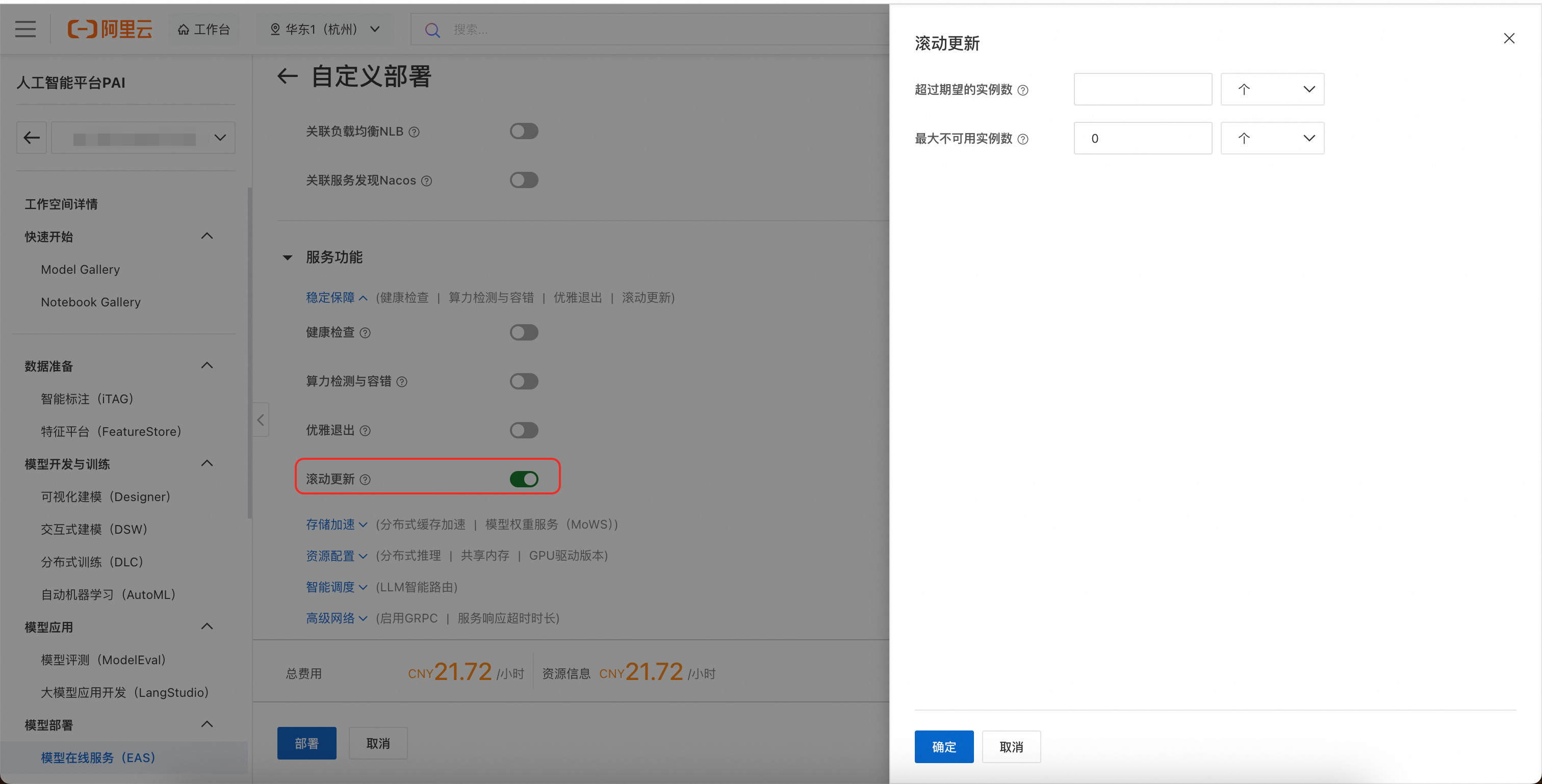Enable the 健康检查 switch
The image size is (1542, 784).
tap(524, 332)
